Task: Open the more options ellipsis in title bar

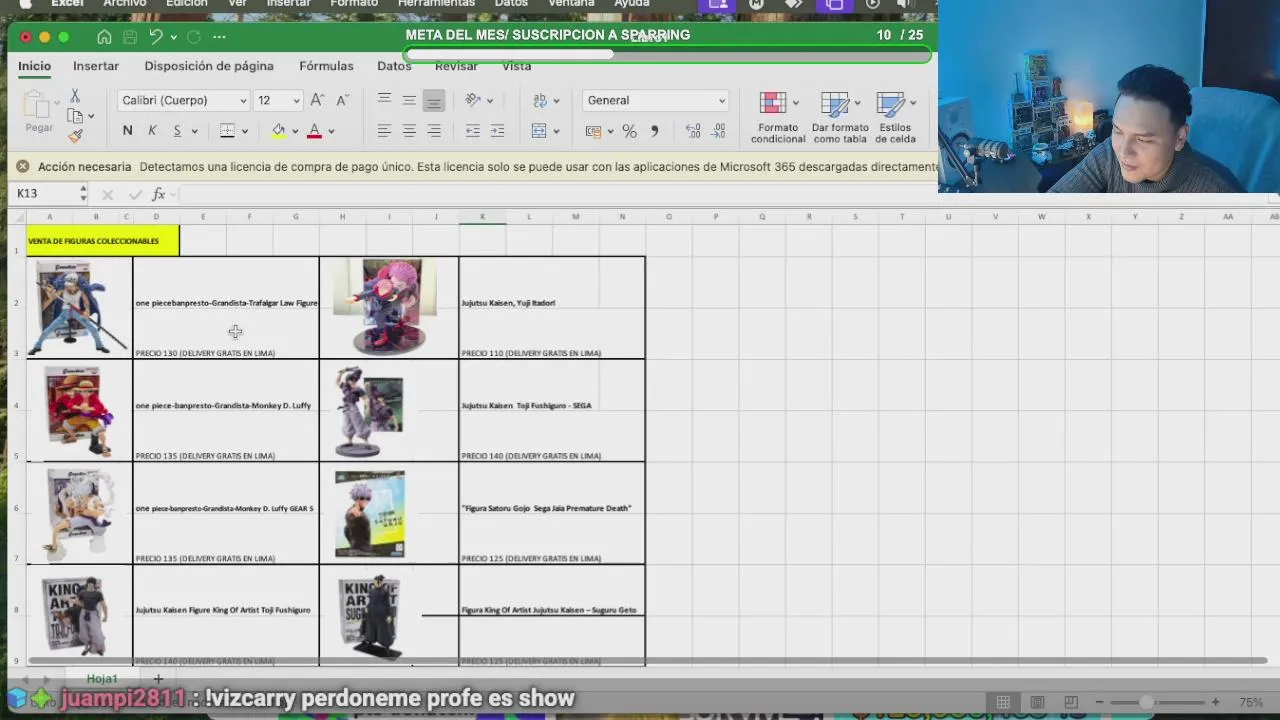Action: coord(219,37)
